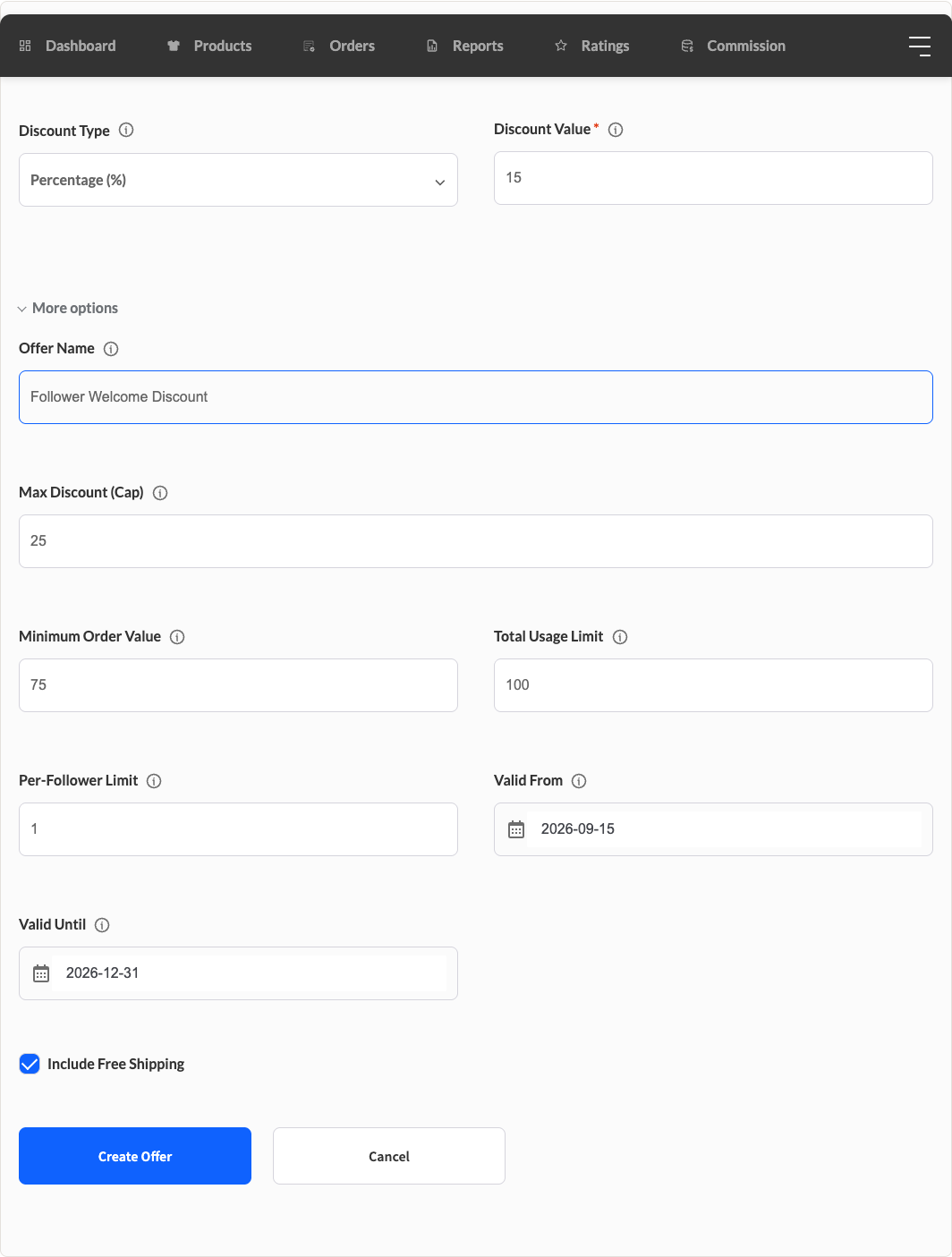Viewport: 952px width, 1257px height.
Task: Open the Products menu item
Action: click(209, 46)
